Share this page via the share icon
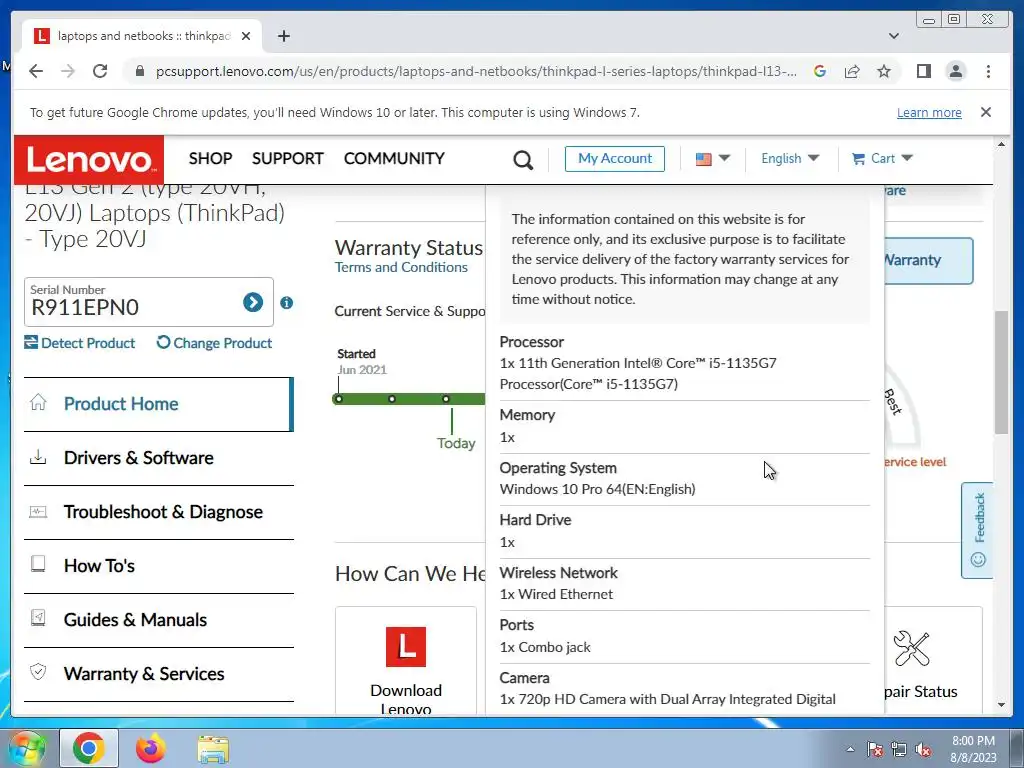This screenshot has width=1024, height=768. [x=852, y=71]
